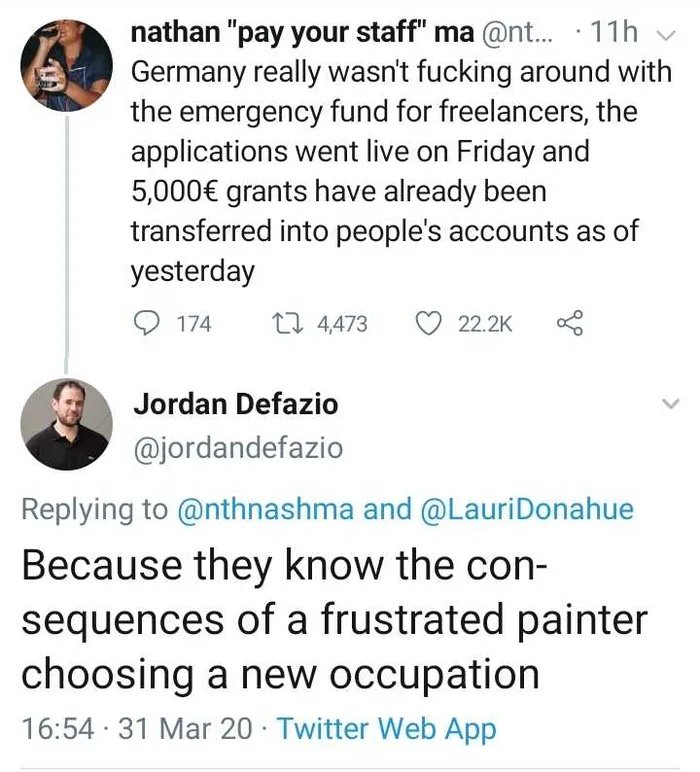Open the 11h timestamp link

click(614, 35)
